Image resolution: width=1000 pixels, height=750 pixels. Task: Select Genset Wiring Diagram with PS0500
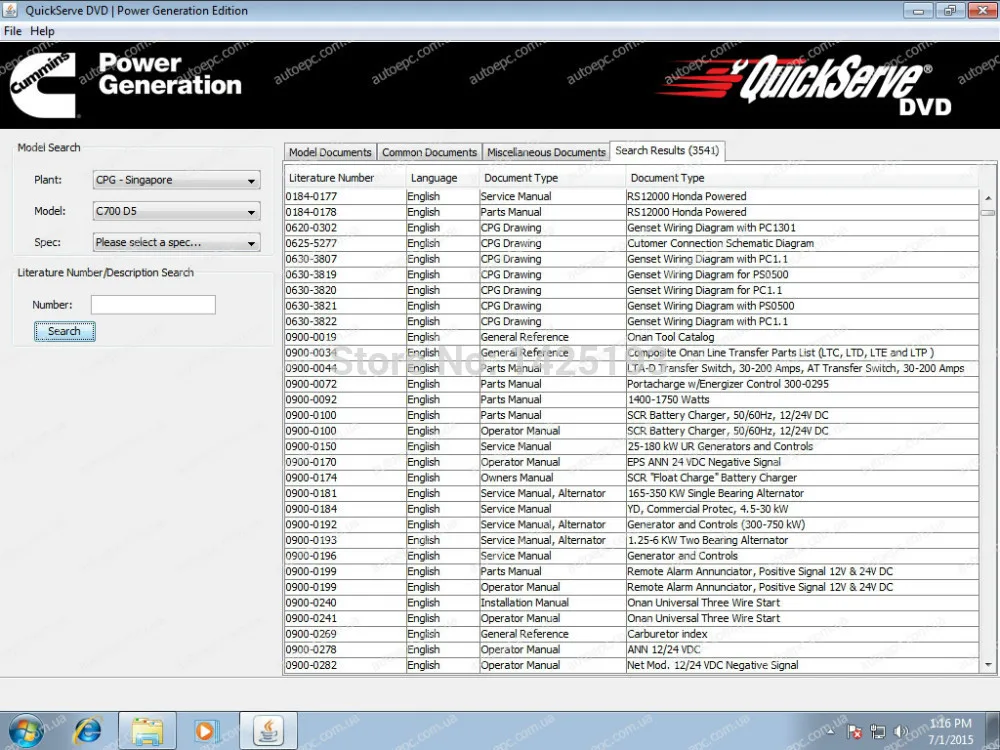[x=710, y=305]
